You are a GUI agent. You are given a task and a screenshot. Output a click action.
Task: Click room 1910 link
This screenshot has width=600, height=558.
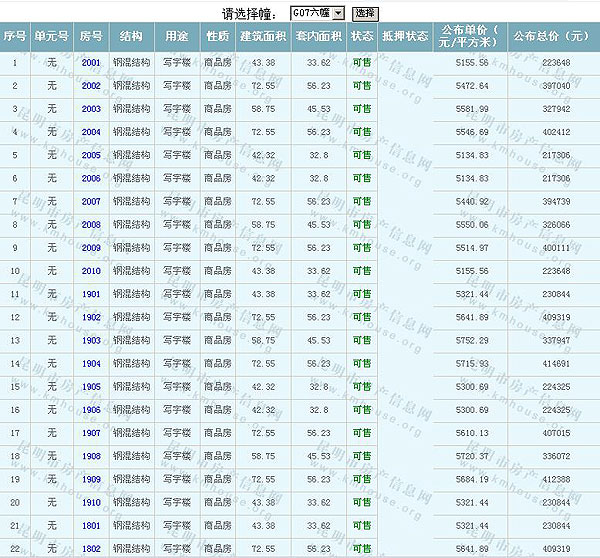[91, 502]
